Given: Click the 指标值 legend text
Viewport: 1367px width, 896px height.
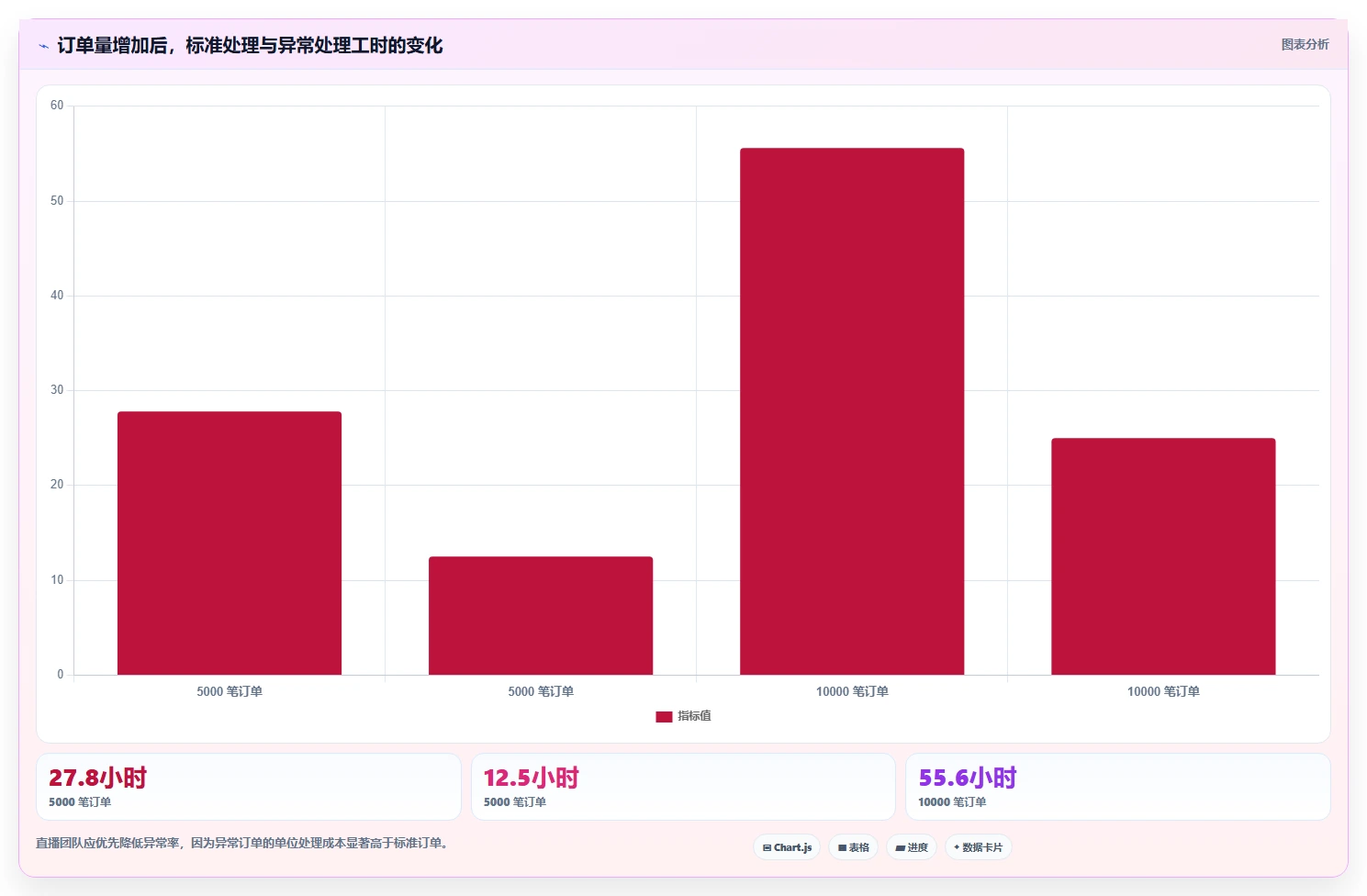Looking at the screenshot, I should [x=694, y=716].
